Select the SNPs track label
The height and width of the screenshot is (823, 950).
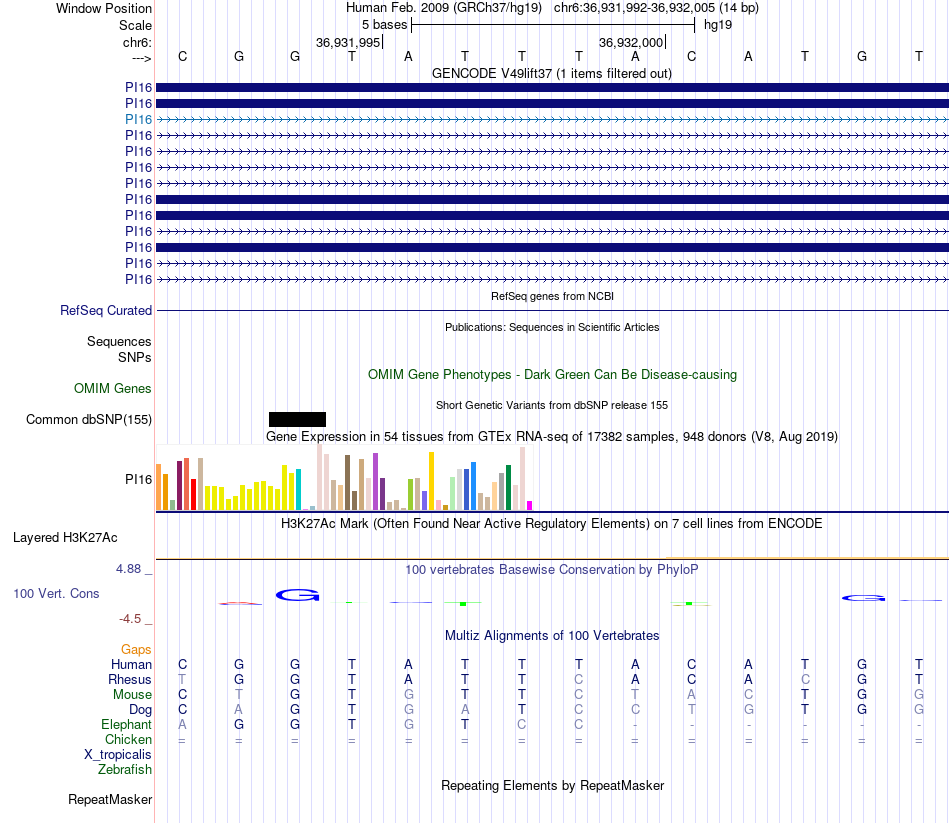pyautogui.click(x=135, y=358)
